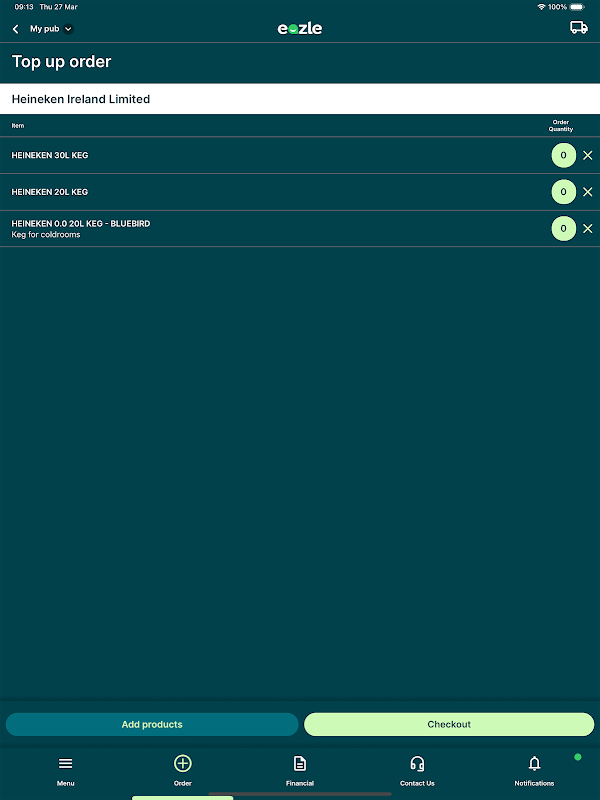Open the Menu tab

[x=65, y=771]
